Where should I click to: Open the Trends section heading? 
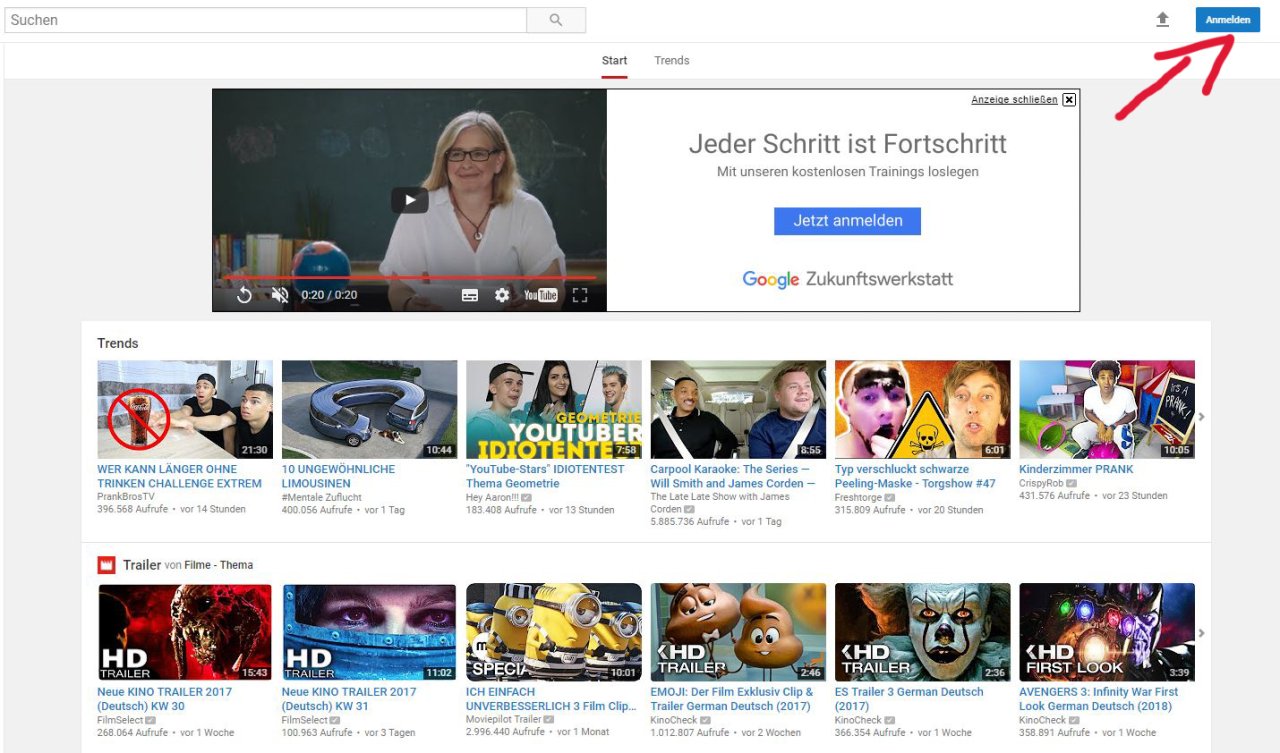coord(118,343)
